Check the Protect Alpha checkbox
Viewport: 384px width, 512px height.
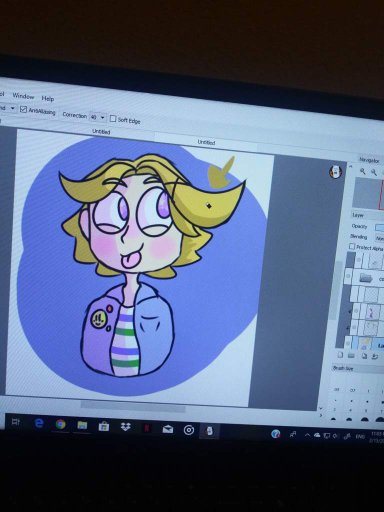click(352, 246)
